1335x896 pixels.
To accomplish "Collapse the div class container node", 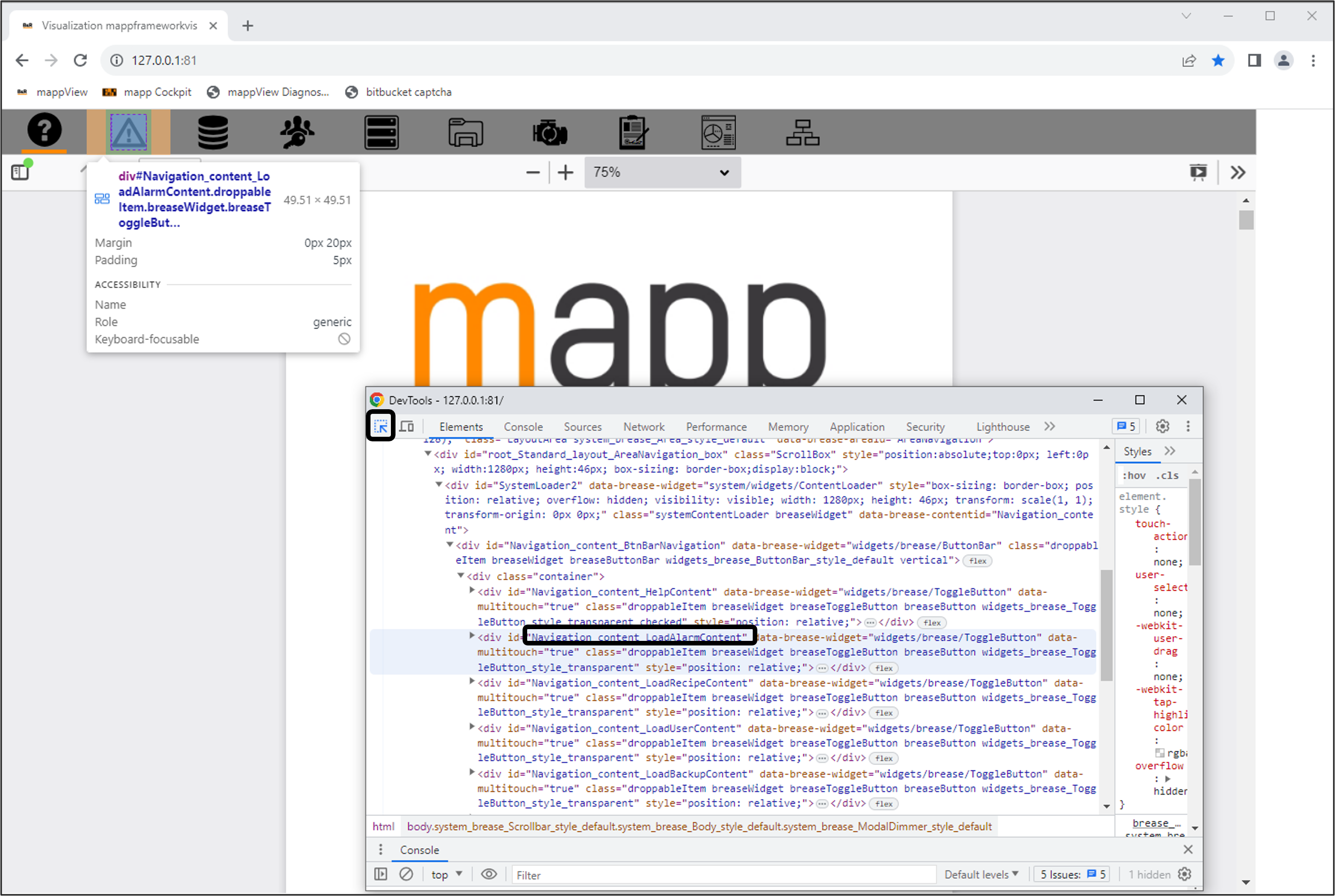I will pos(460,576).
